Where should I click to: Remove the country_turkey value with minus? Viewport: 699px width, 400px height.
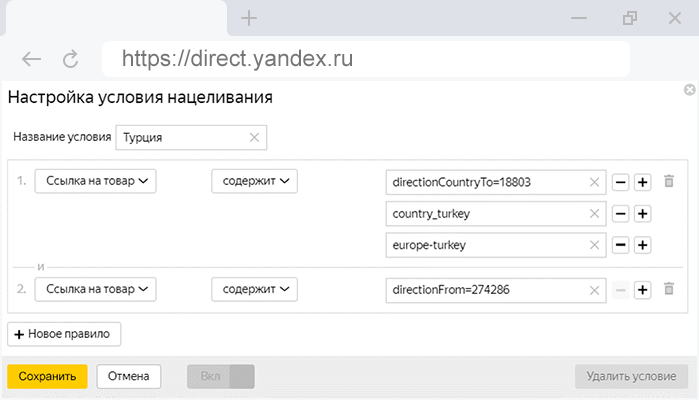(620, 214)
